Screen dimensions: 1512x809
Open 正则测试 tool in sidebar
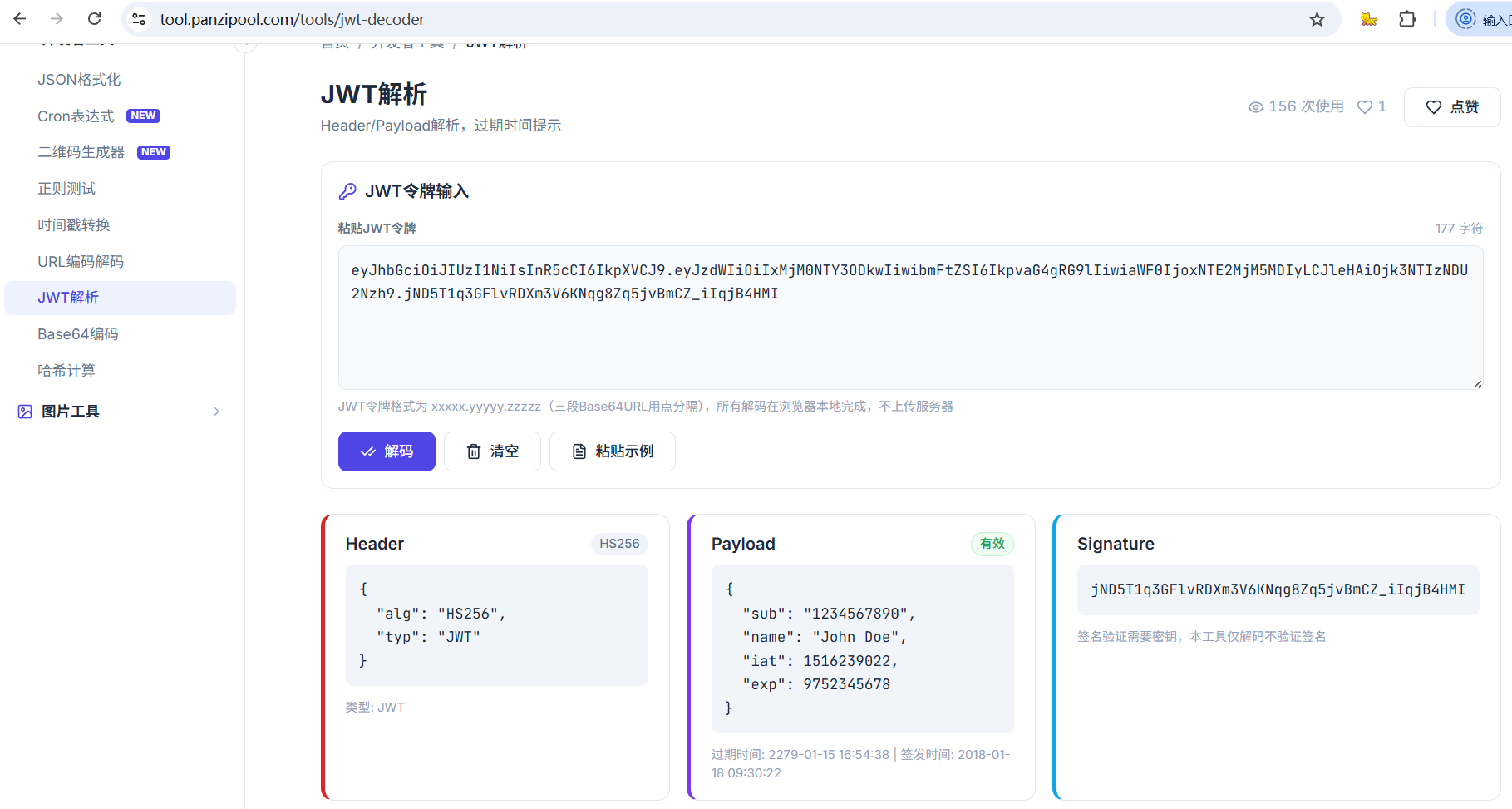tap(66, 189)
